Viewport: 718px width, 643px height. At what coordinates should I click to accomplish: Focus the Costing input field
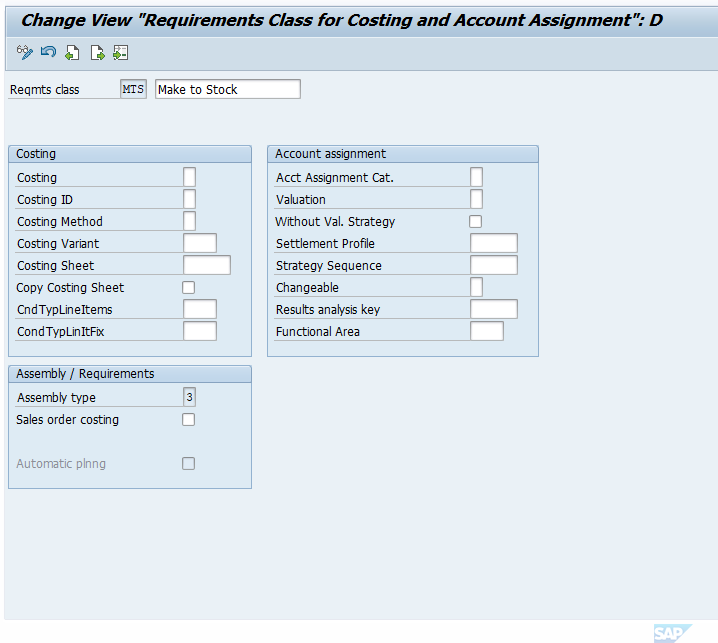coord(189,177)
